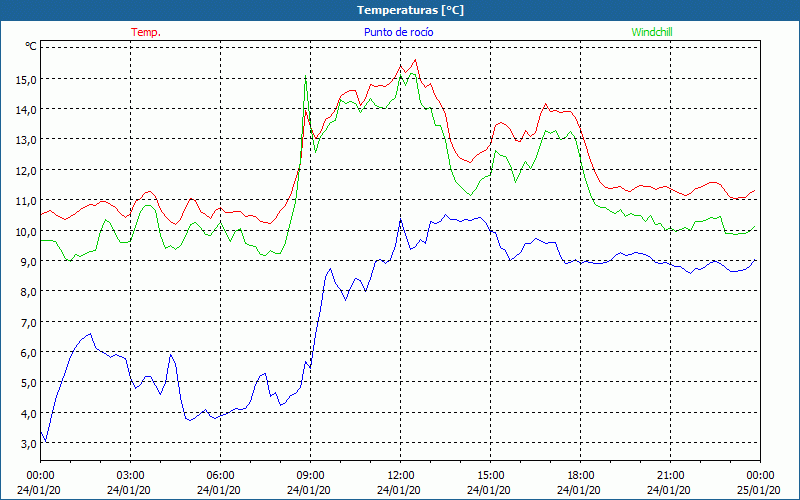Select the green 'Windchill' legend label
The height and width of the screenshot is (500, 800).
[x=652, y=32]
